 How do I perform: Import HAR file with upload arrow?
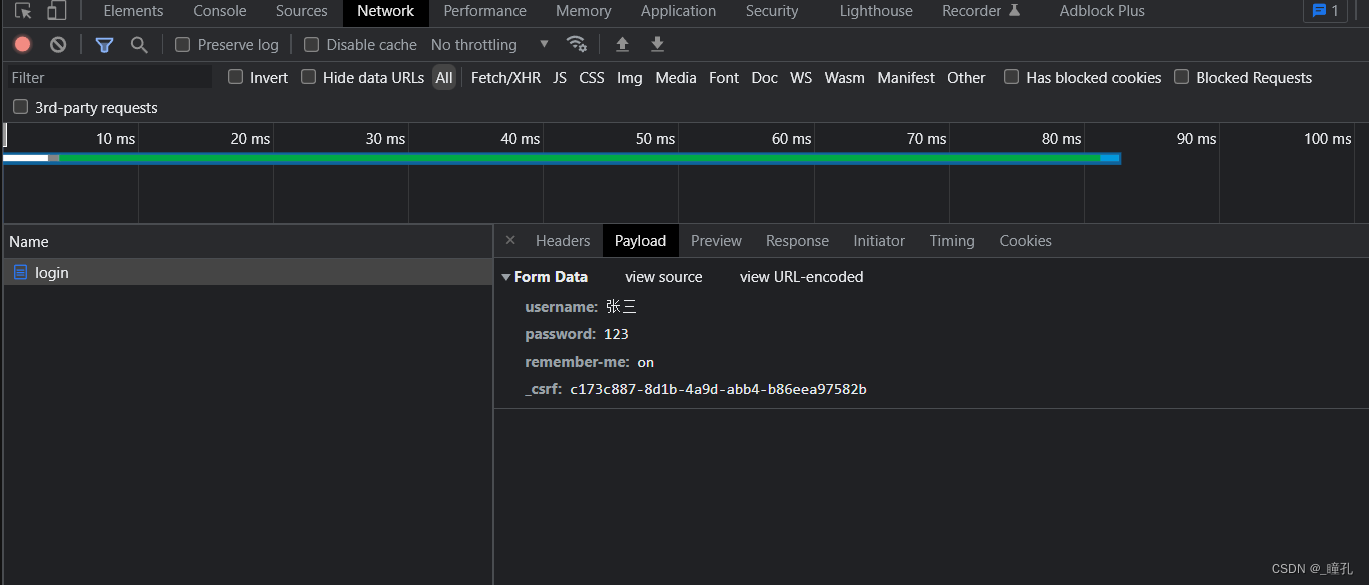[x=622, y=44]
